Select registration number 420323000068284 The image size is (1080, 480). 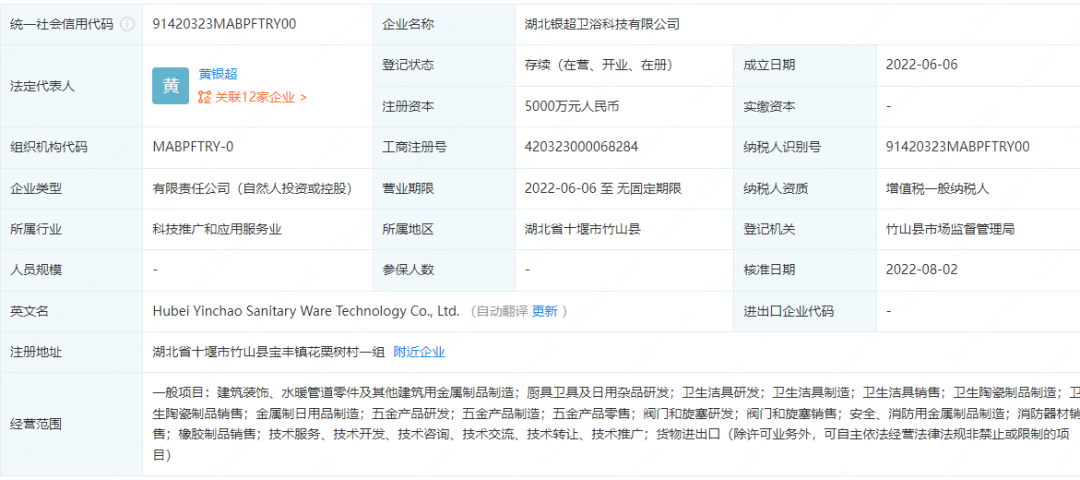[x=581, y=147]
